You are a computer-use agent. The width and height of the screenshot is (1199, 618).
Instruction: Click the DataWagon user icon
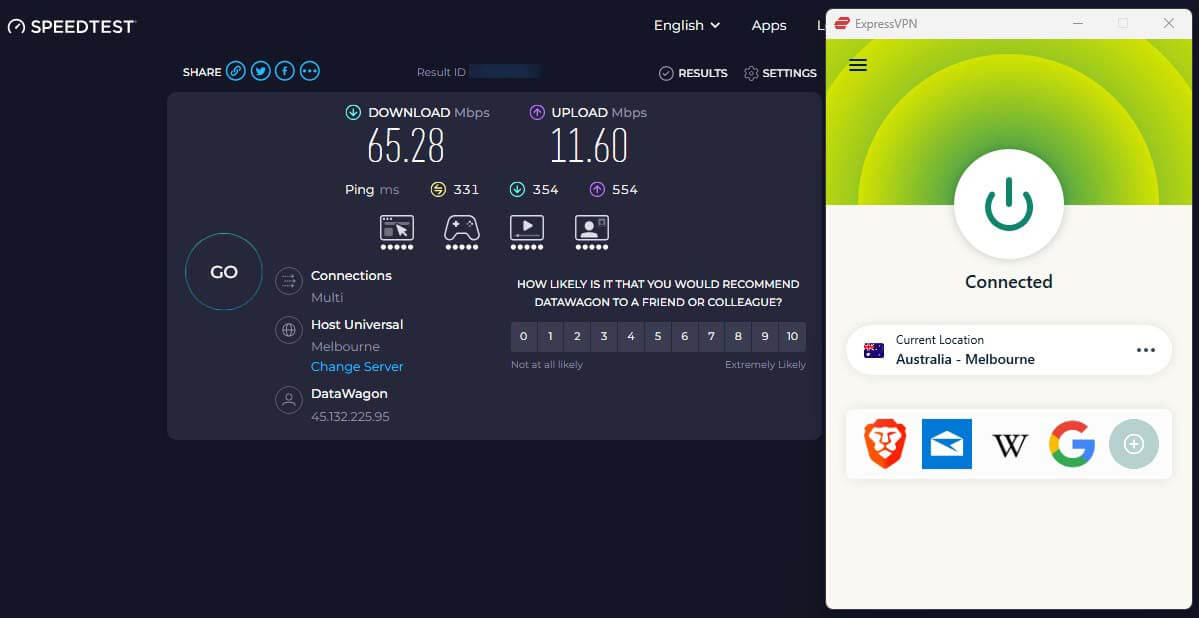tap(289, 399)
